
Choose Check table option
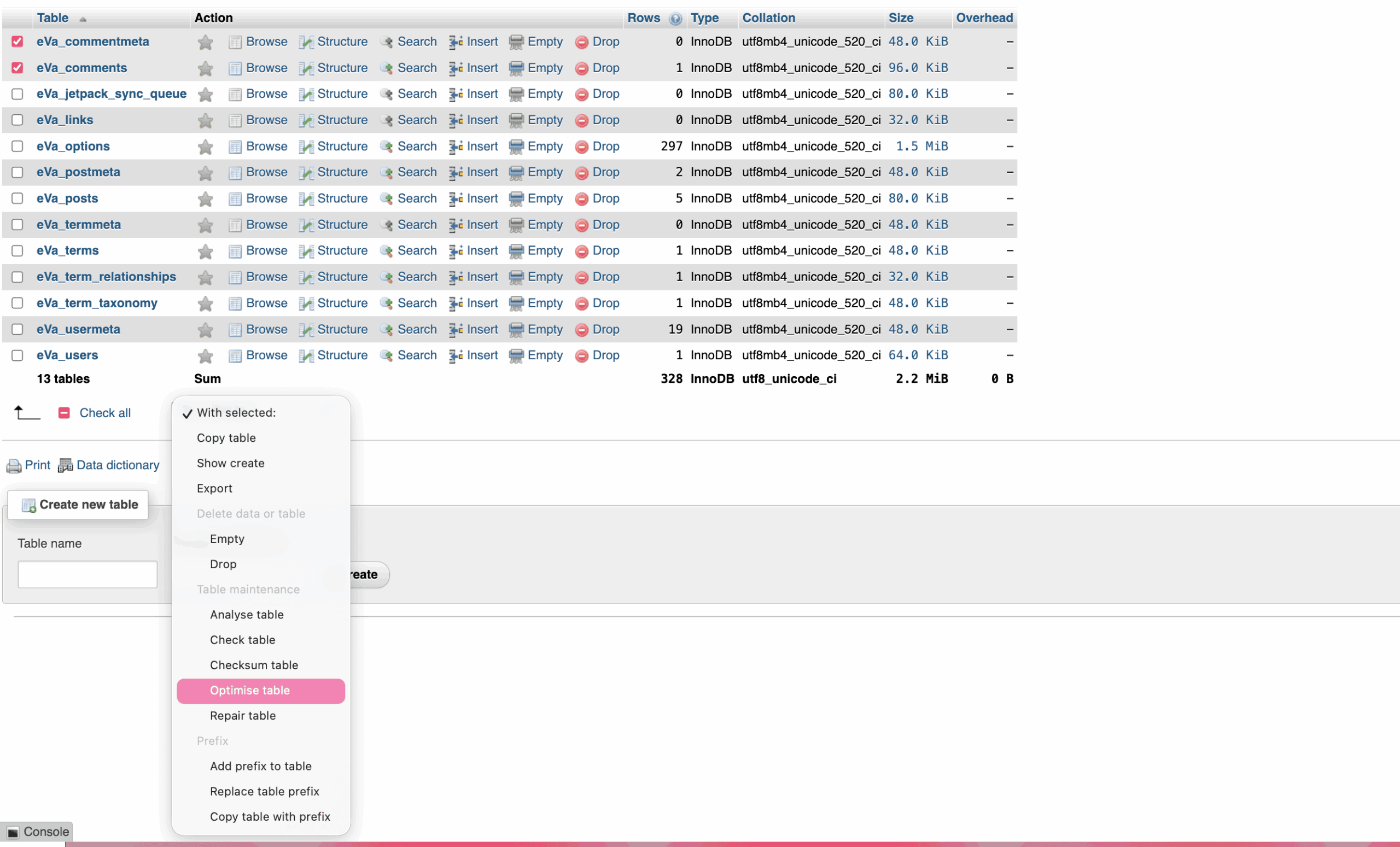pyautogui.click(x=261, y=640)
